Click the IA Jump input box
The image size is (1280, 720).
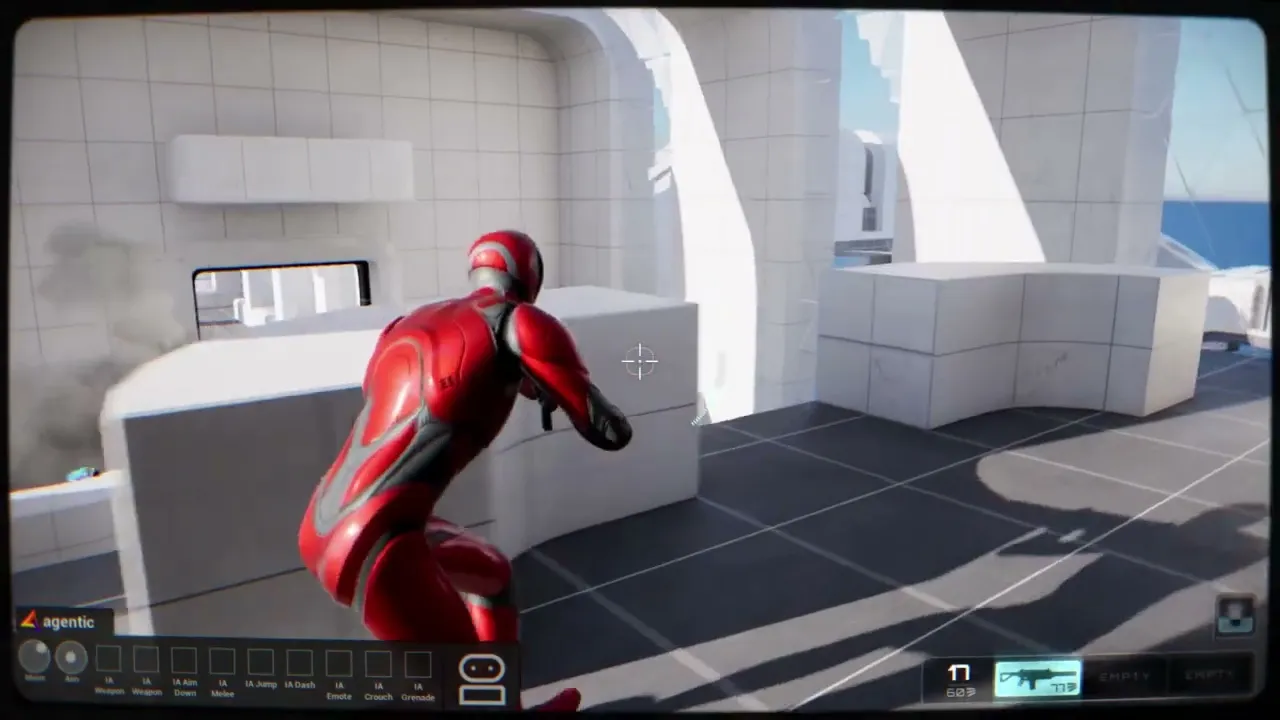(x=260, y=662)
